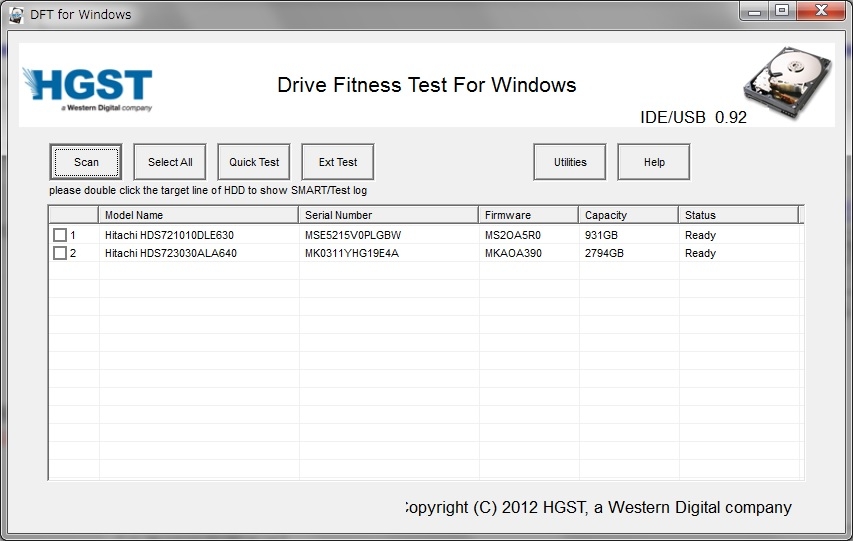853x541 pixels.
Task: Open the Utilities menu button
Action: pyautogui.click(x=570, y=162)
